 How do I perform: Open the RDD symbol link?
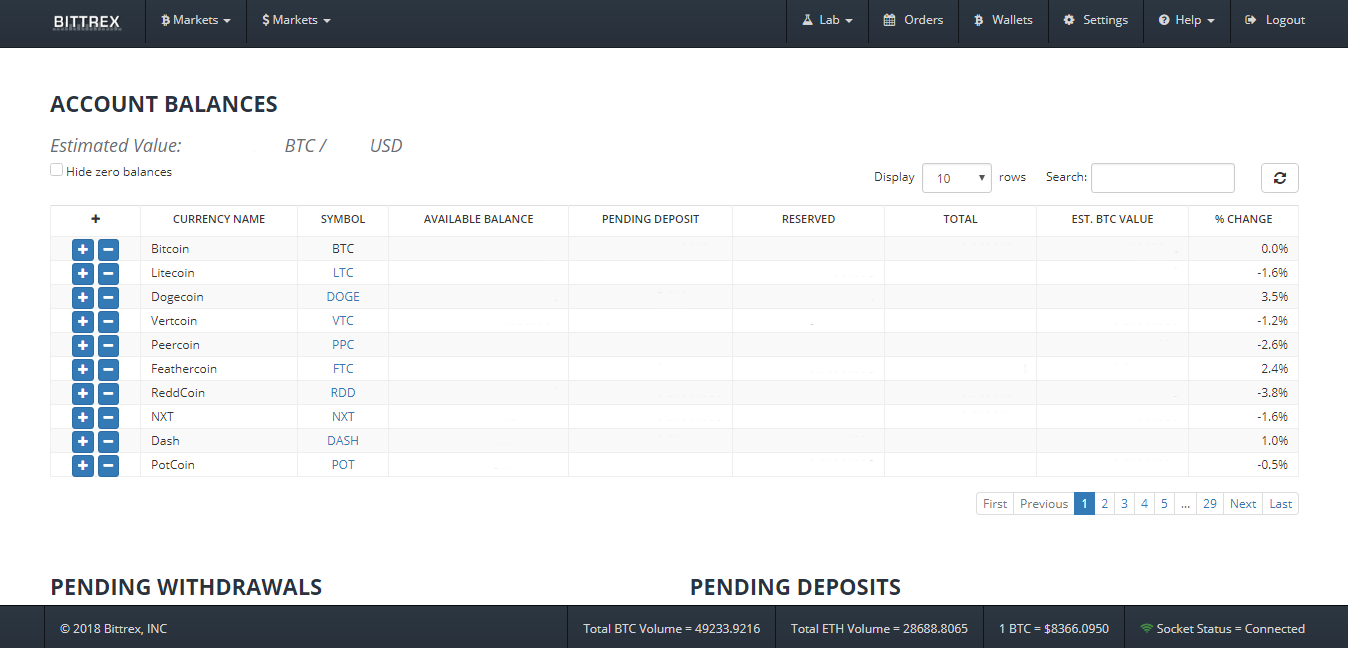[343, 393]
